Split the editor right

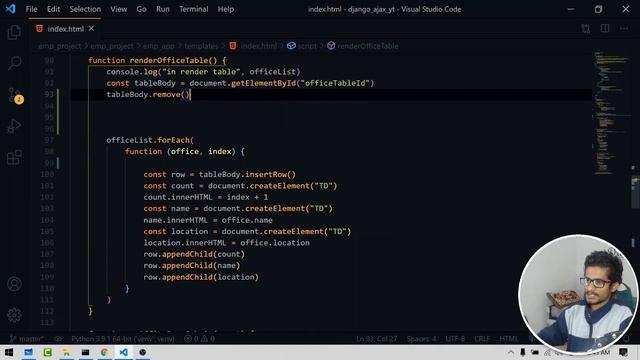(605, 29)
